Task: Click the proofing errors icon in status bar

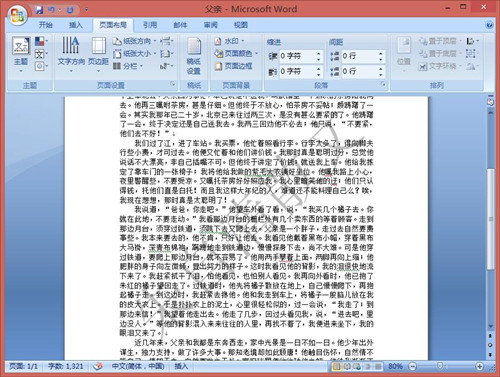Action: (98, 366)
